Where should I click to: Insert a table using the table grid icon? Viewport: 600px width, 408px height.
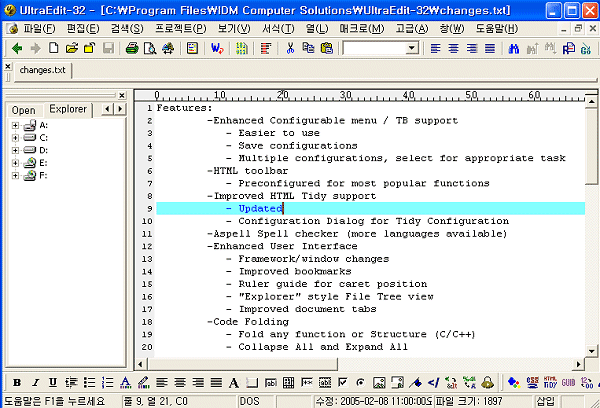289,382
